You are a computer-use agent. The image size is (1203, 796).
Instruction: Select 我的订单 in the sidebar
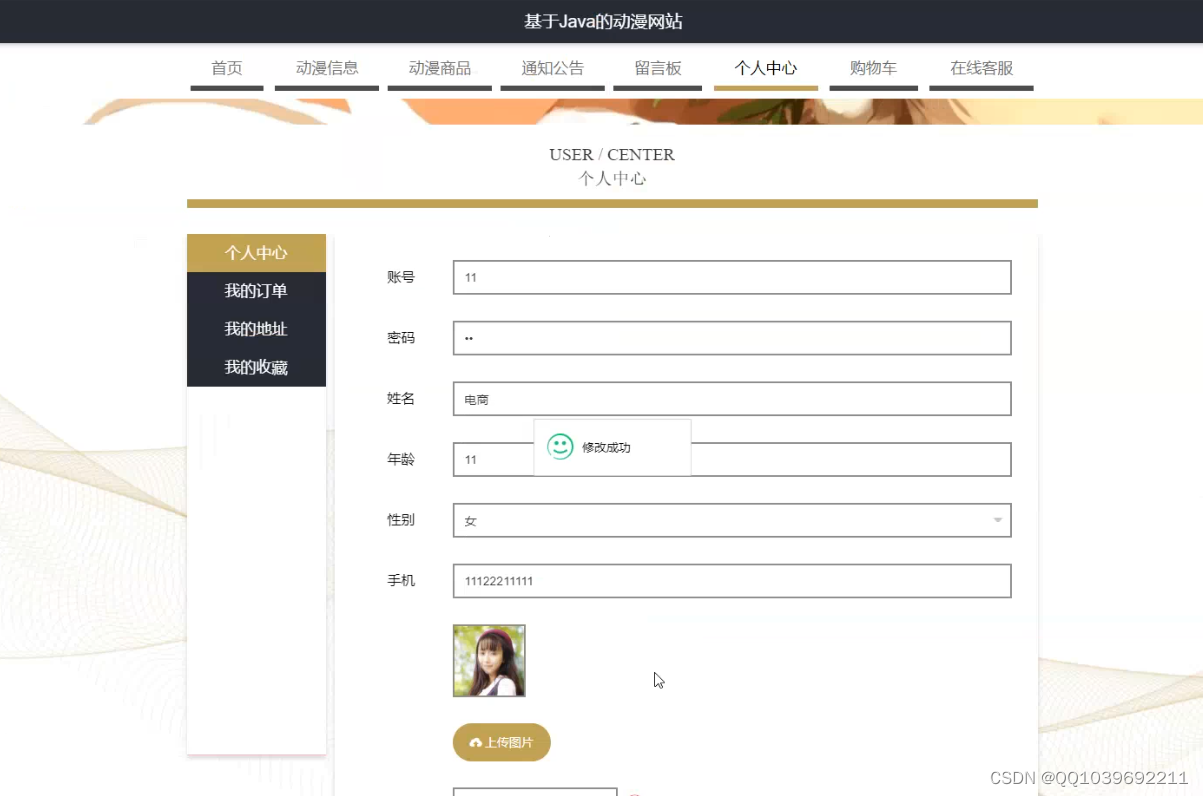click(x=256, y=290)
